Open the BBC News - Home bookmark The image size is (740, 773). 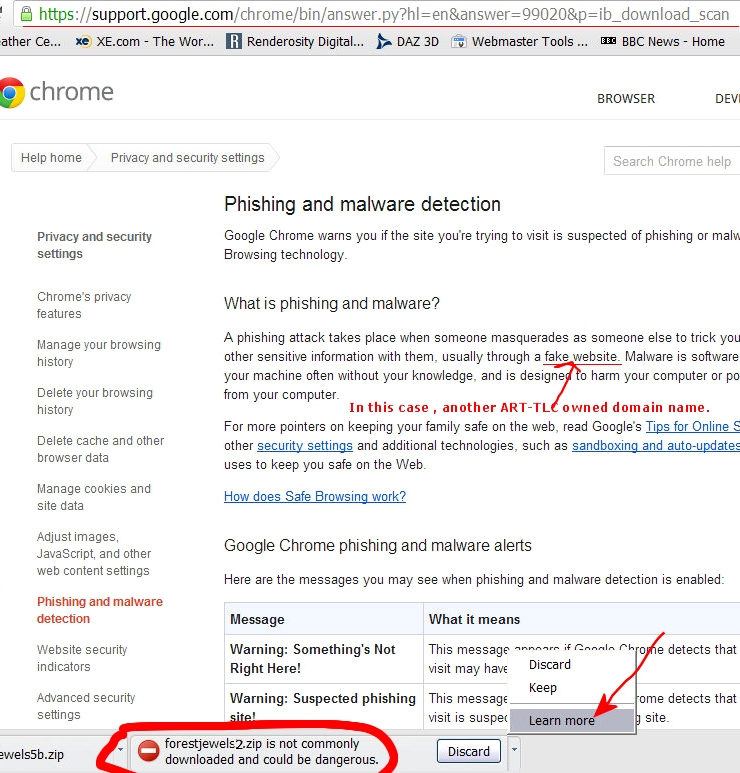point(662,41)
